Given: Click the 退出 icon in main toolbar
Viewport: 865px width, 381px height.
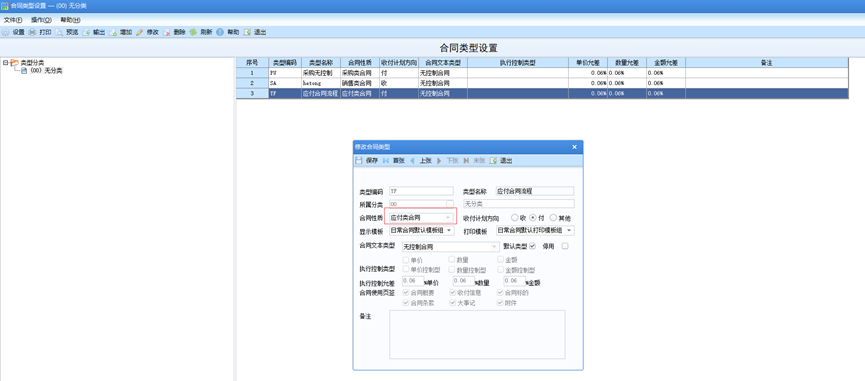Looking at the screenshot, I should pos(247,33).
